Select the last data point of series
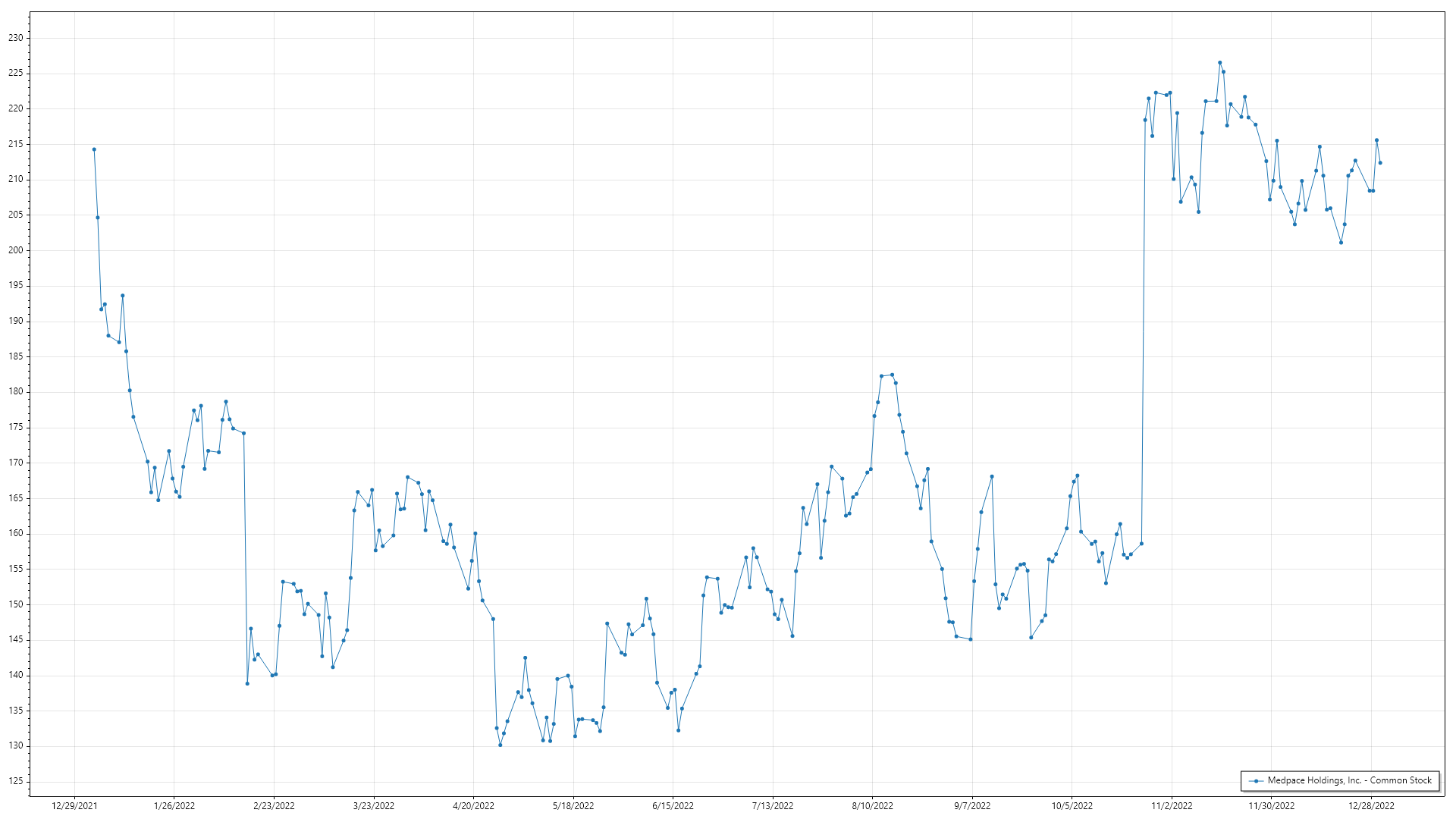Viewport: 1456px width, 819px height. point(1380,163)
